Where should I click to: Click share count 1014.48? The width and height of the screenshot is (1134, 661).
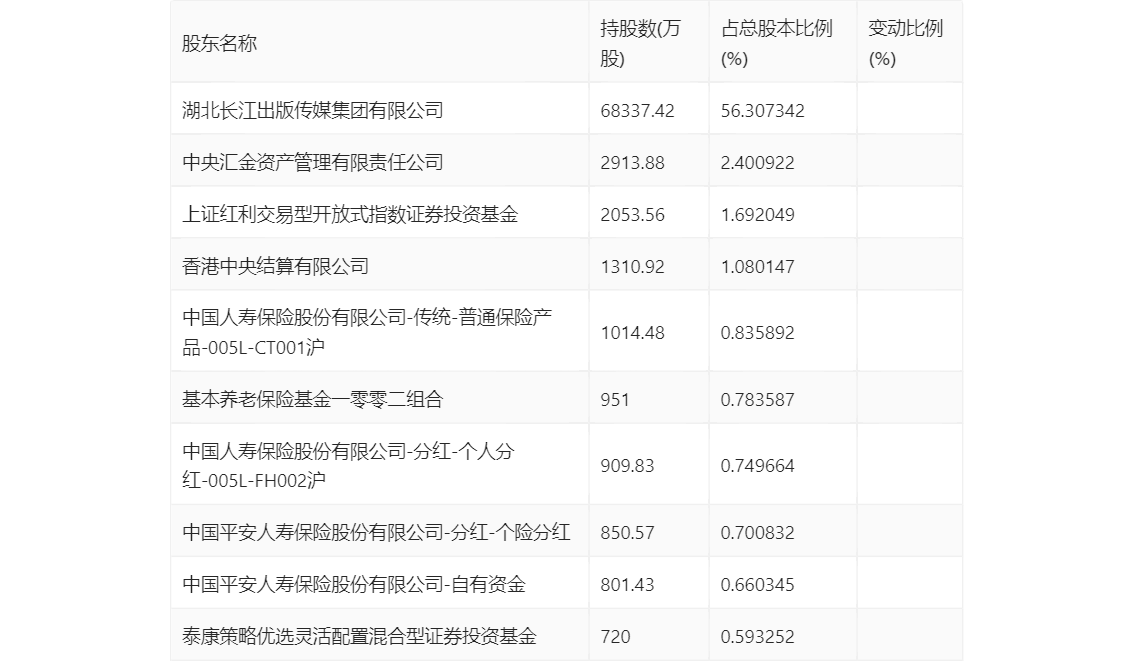(x=632, y=333)
